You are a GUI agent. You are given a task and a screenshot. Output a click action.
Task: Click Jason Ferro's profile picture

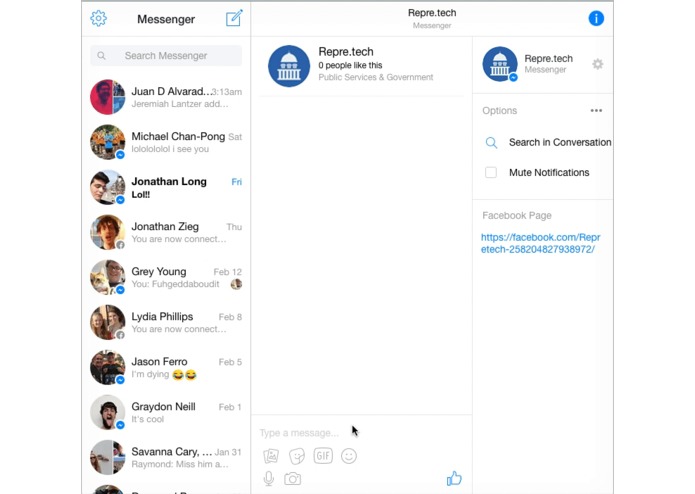[x=108, y=368]
